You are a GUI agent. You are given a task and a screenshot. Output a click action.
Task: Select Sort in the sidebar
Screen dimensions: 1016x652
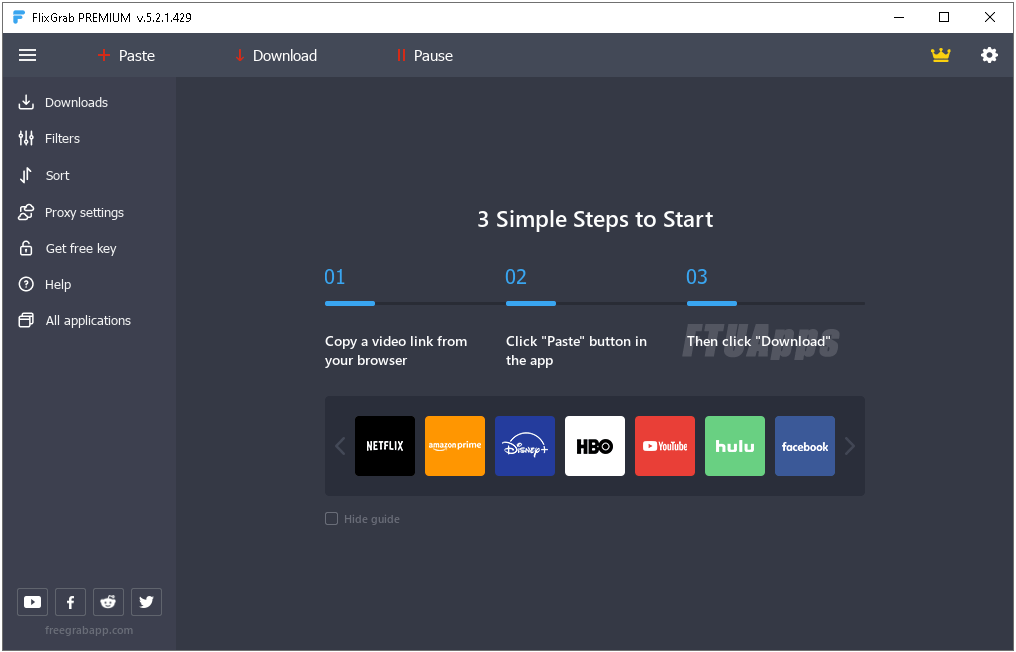44,175
